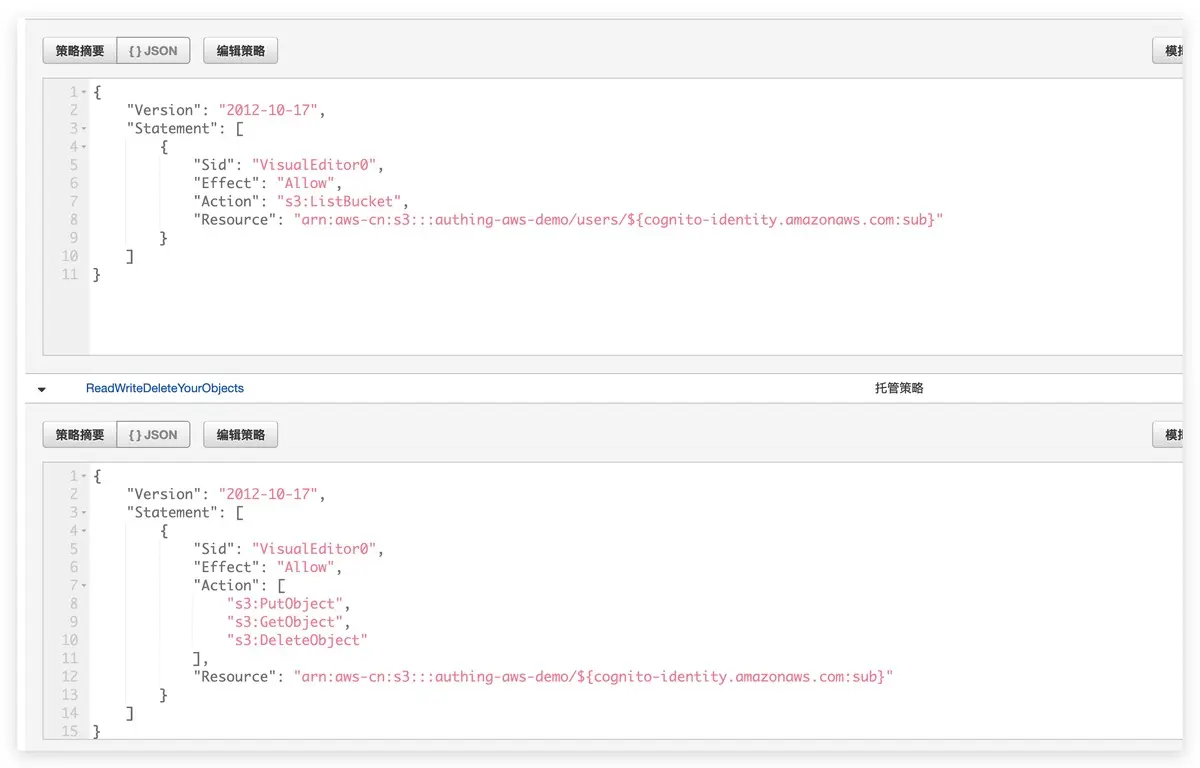Click 编辑策略 for the ReadWriteDeleteYourObjects policy
The width and height of the screenshot is (1200, 768).
click(x=240, y=435)
